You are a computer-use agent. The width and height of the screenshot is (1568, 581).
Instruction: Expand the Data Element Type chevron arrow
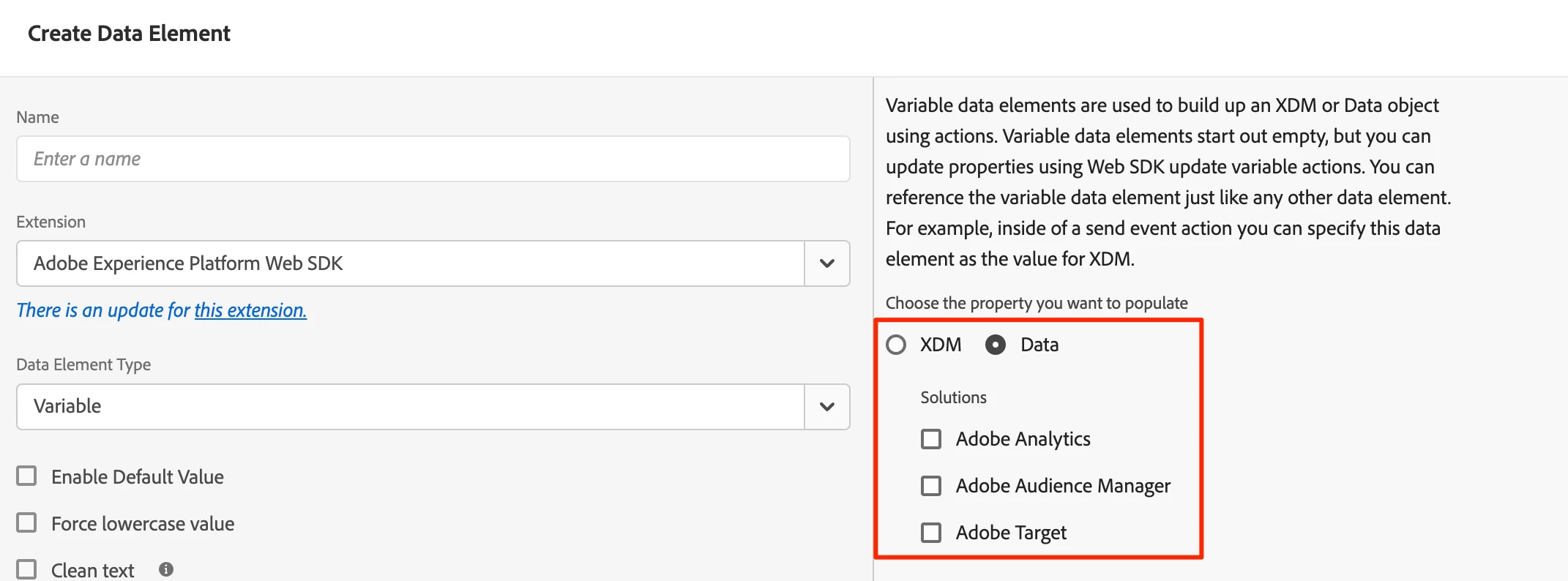click(827, 407)
